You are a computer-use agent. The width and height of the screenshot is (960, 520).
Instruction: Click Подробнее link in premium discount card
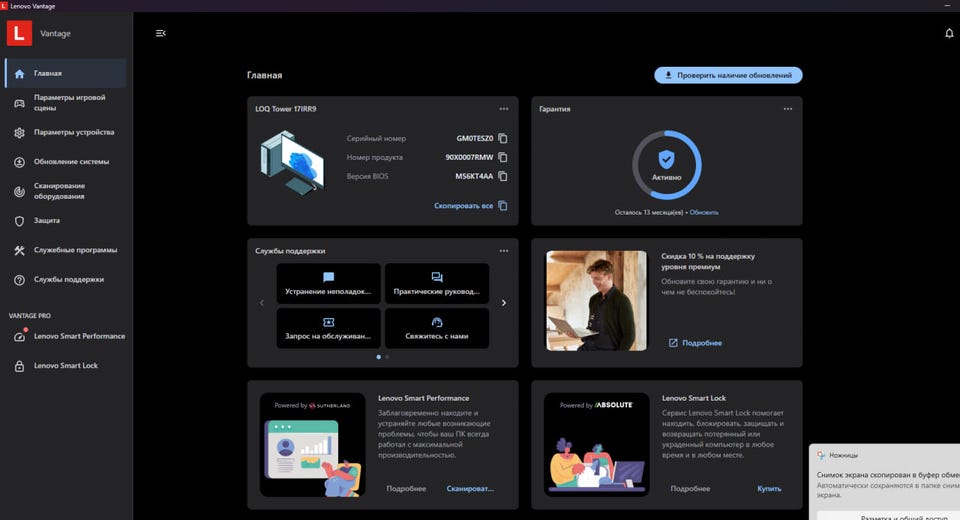point(696,343)
